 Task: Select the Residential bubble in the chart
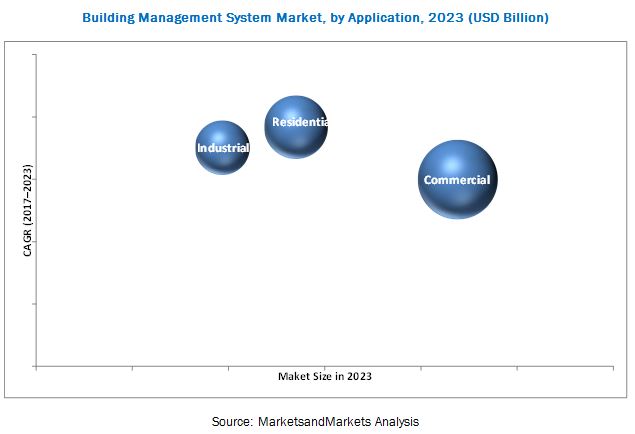[295, 126]
